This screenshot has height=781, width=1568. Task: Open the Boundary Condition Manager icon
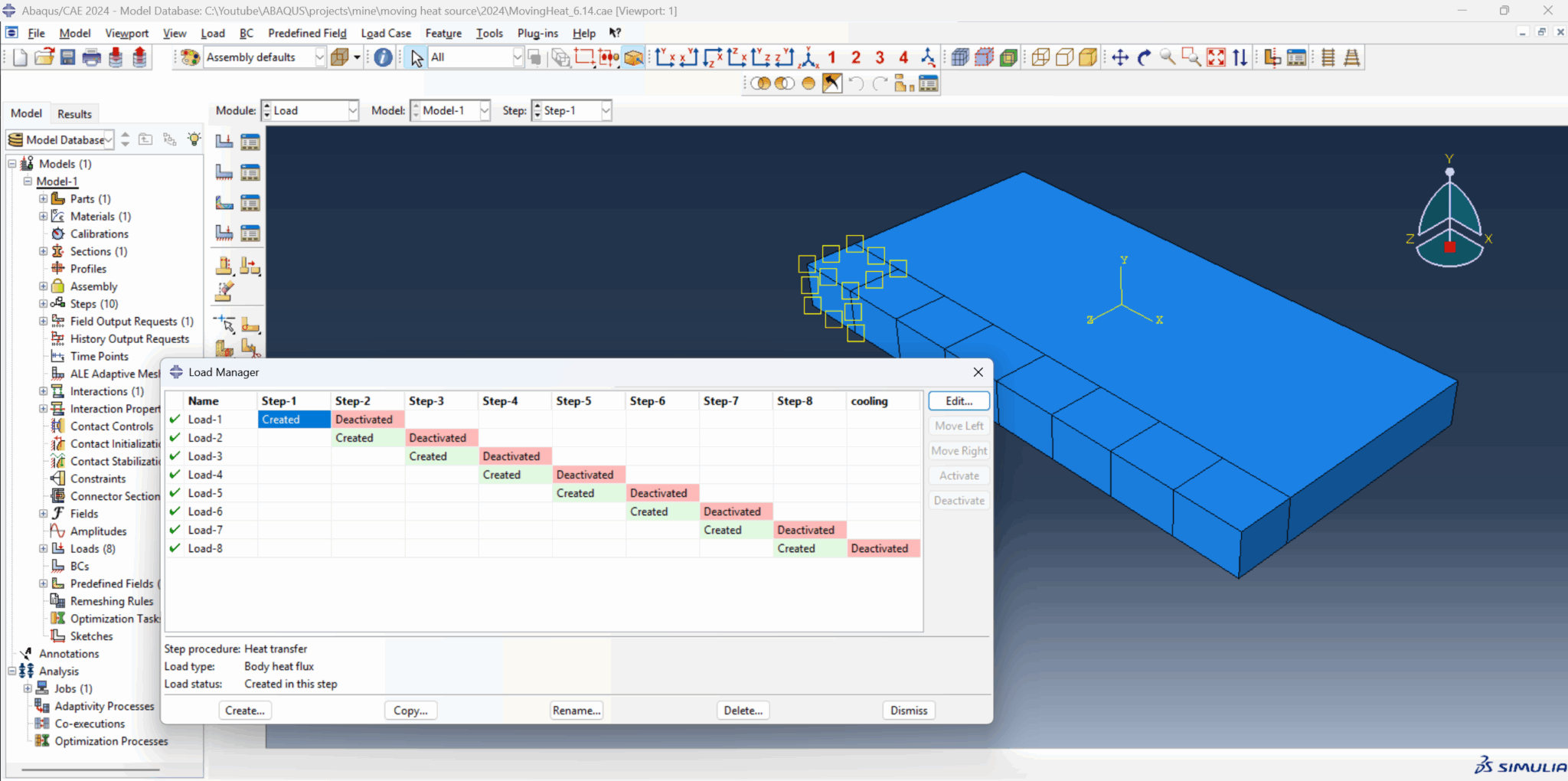[250, 172]
